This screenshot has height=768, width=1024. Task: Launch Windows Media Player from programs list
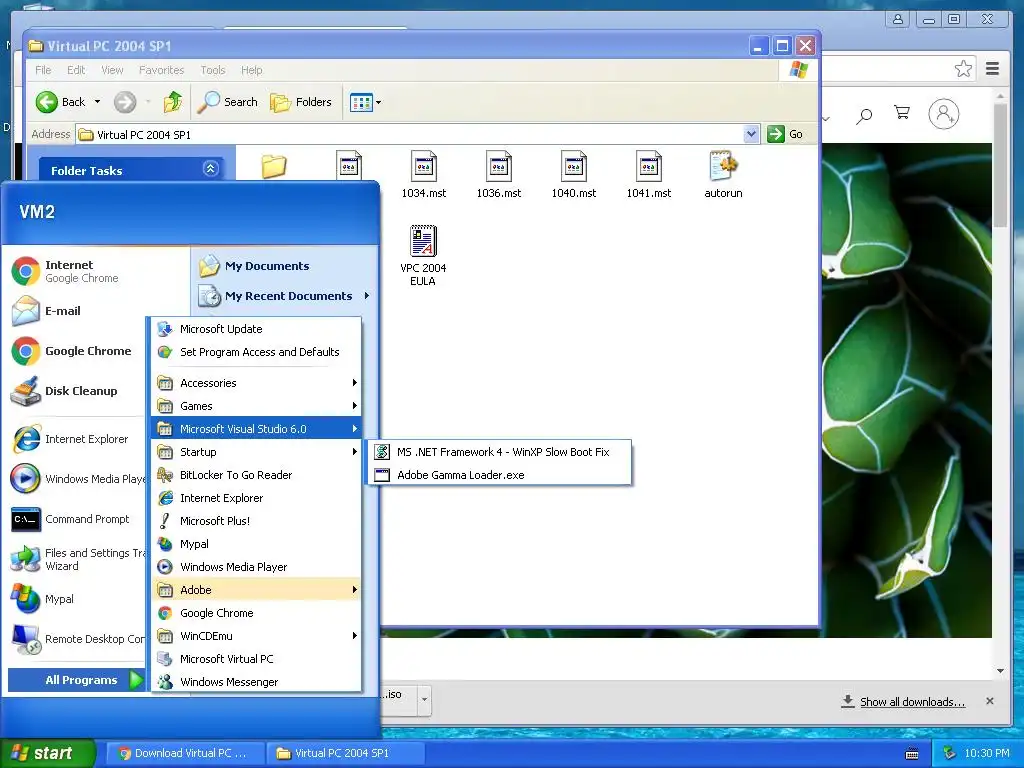click(x=256, y=567)
